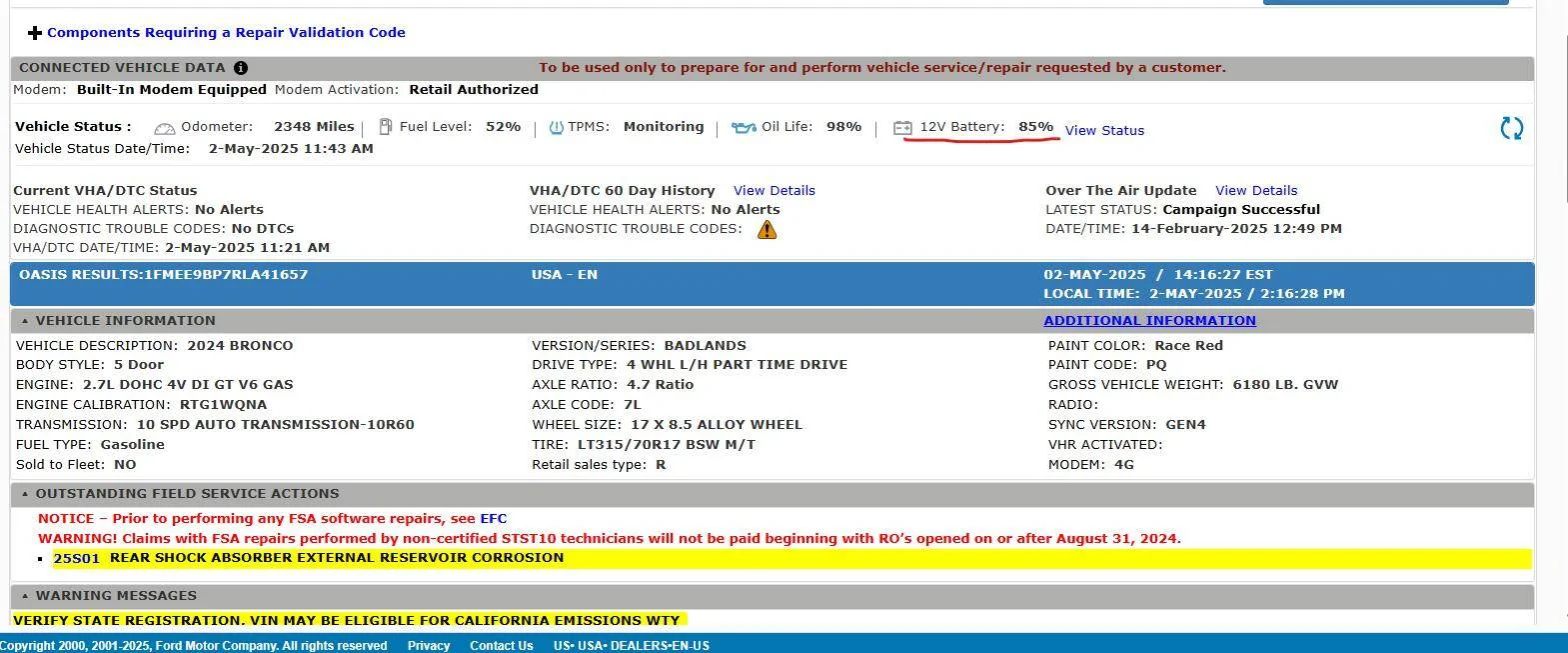Open the EFC link in the notice
The height and width of the screenshot is (653, 1568).
click(494, 518)
